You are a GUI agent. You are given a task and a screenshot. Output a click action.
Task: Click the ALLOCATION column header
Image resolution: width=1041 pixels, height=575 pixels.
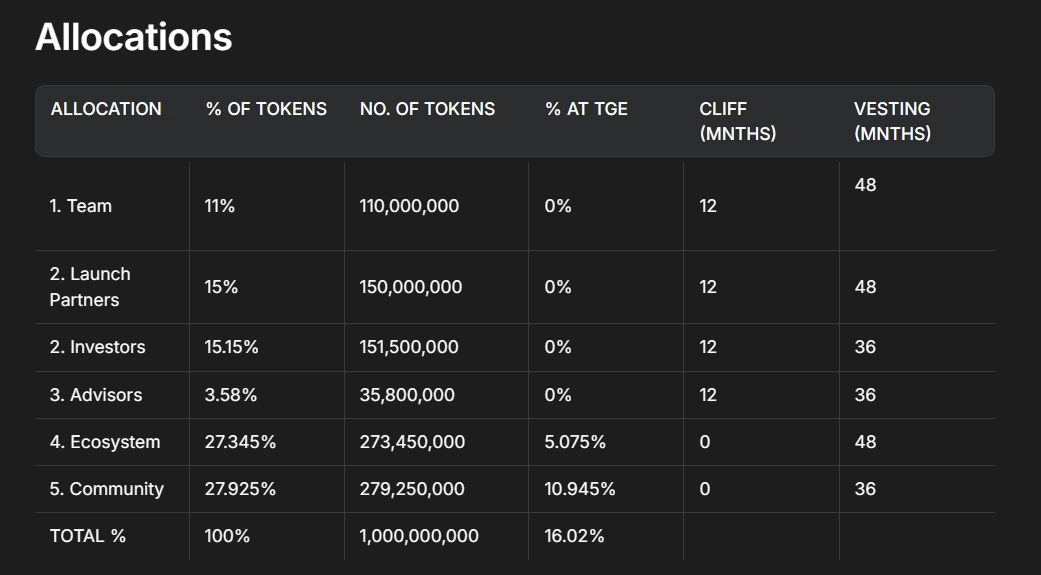point(106,109)
